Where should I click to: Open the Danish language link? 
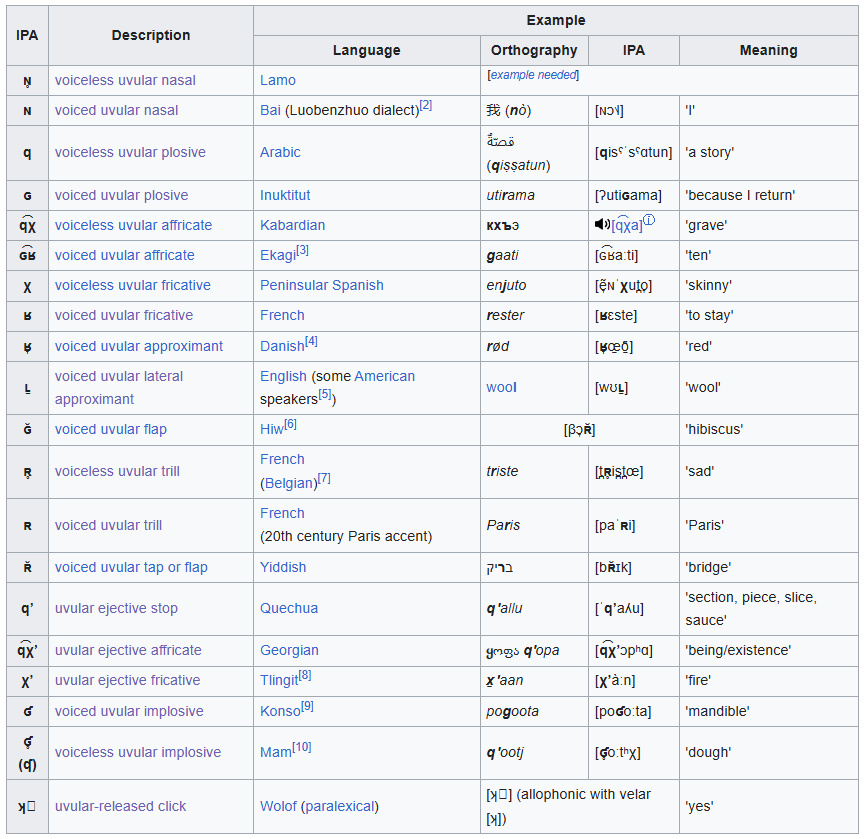[282, 346]
